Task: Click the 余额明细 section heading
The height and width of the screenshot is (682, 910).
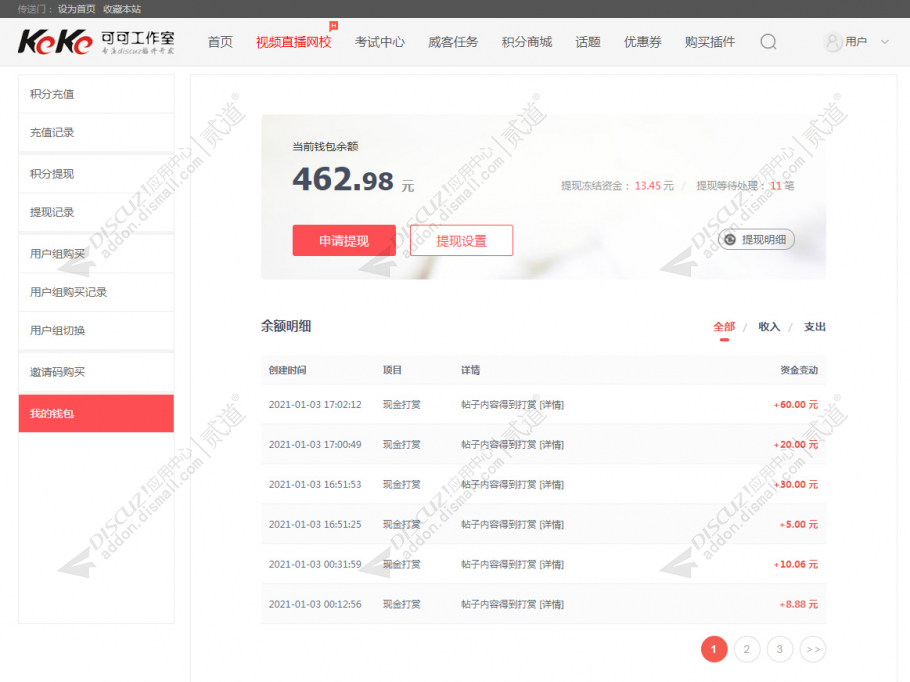Action: 286,326
